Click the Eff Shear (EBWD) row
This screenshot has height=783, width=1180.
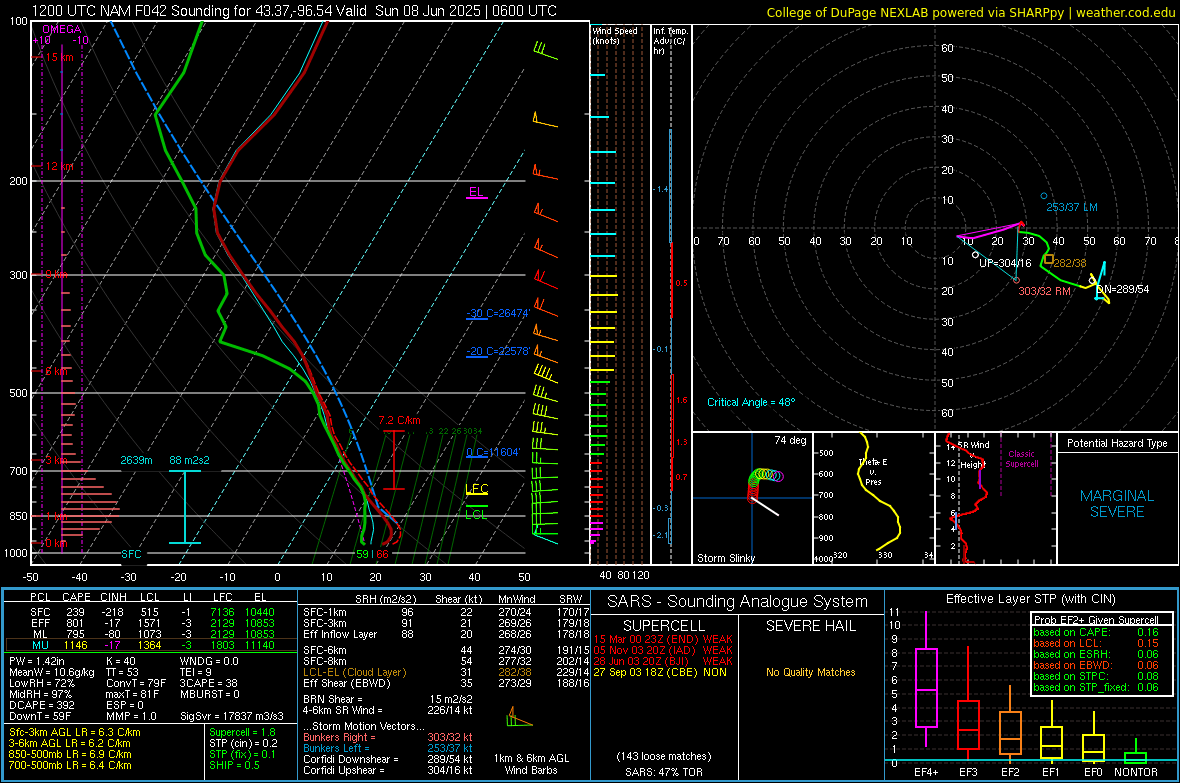pyautogui.click(x=446, y=683)
